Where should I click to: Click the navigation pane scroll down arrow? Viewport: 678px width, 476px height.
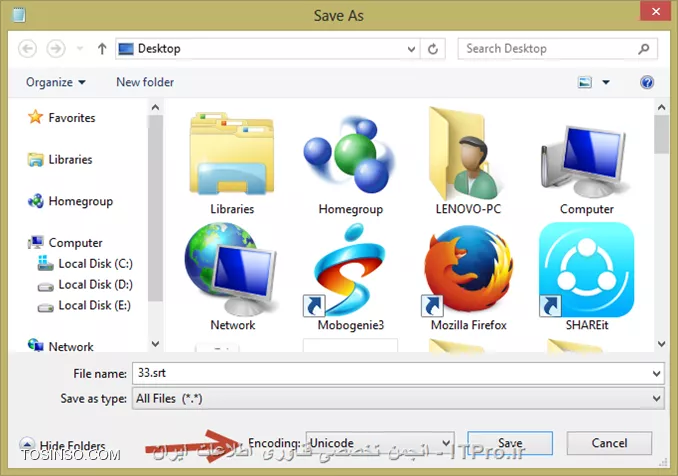(155, 344)
